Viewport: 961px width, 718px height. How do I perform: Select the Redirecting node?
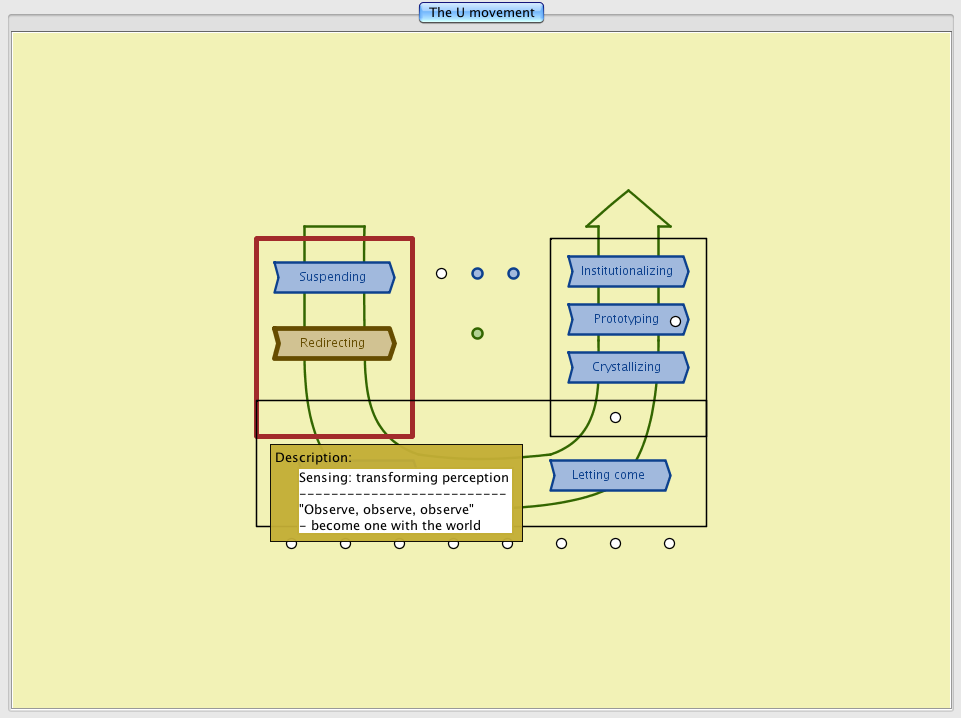click(333, 343)
